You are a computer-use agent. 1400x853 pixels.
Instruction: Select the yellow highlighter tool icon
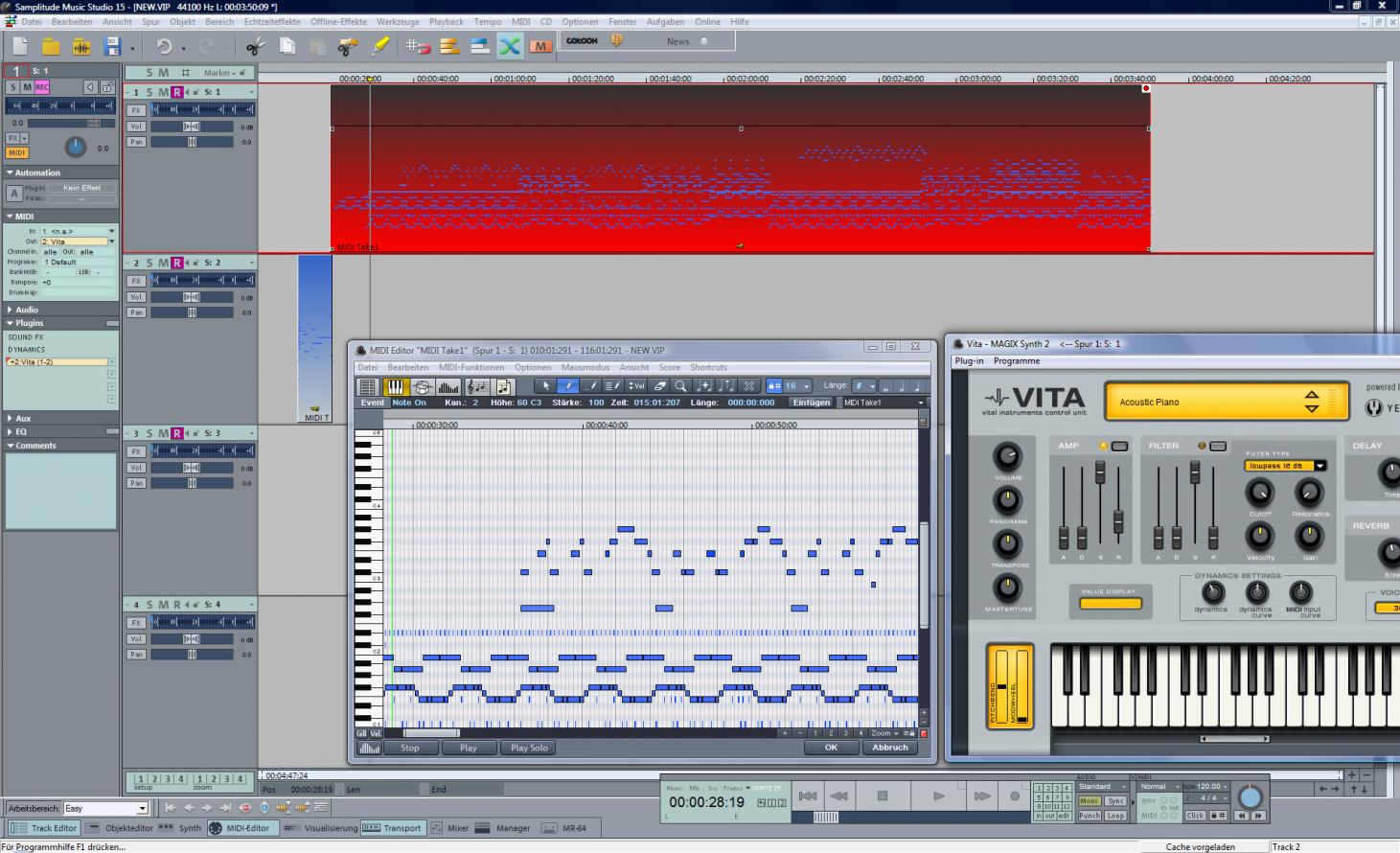coord(380,45)
